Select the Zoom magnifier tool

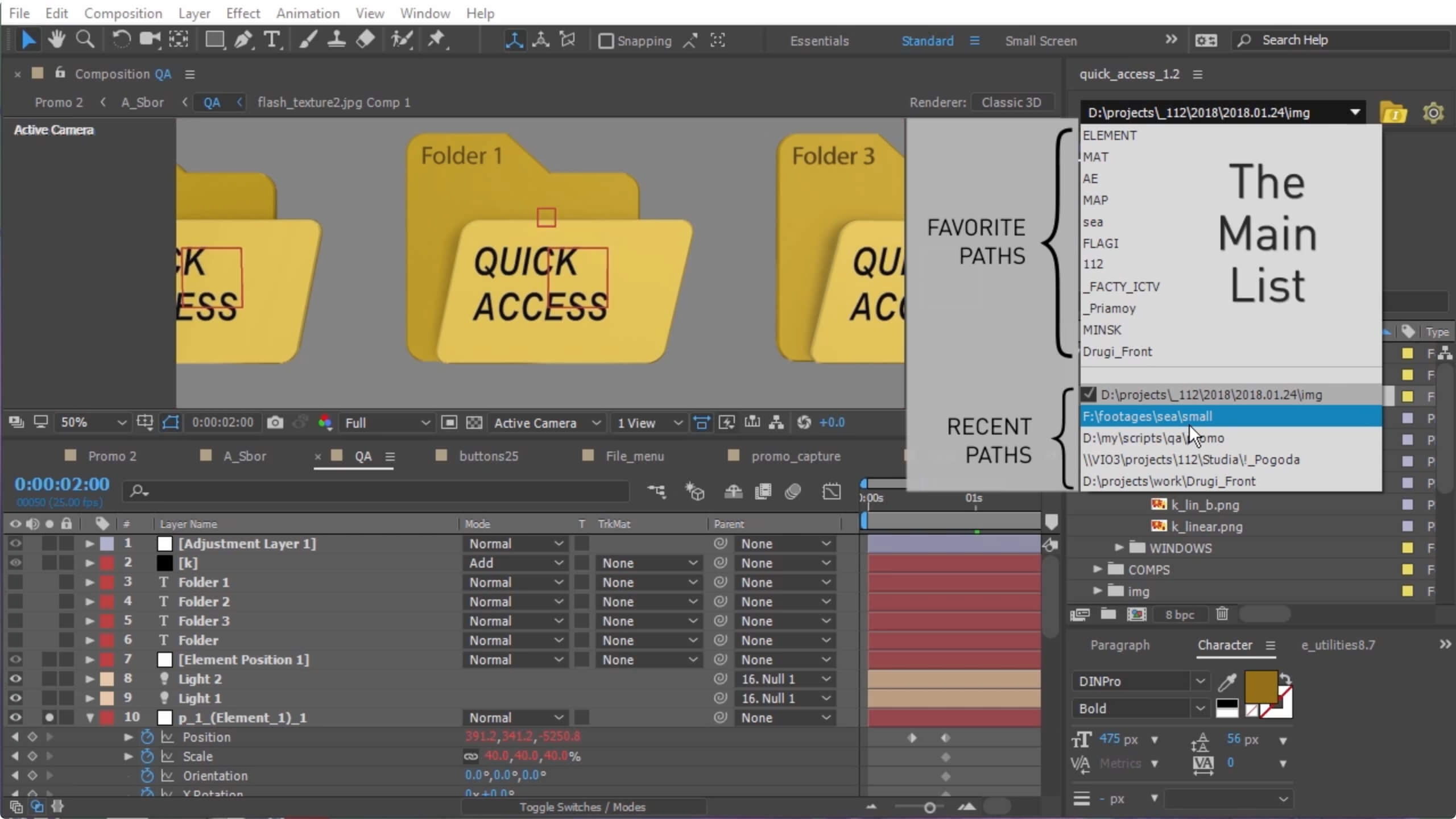point(85,40)
